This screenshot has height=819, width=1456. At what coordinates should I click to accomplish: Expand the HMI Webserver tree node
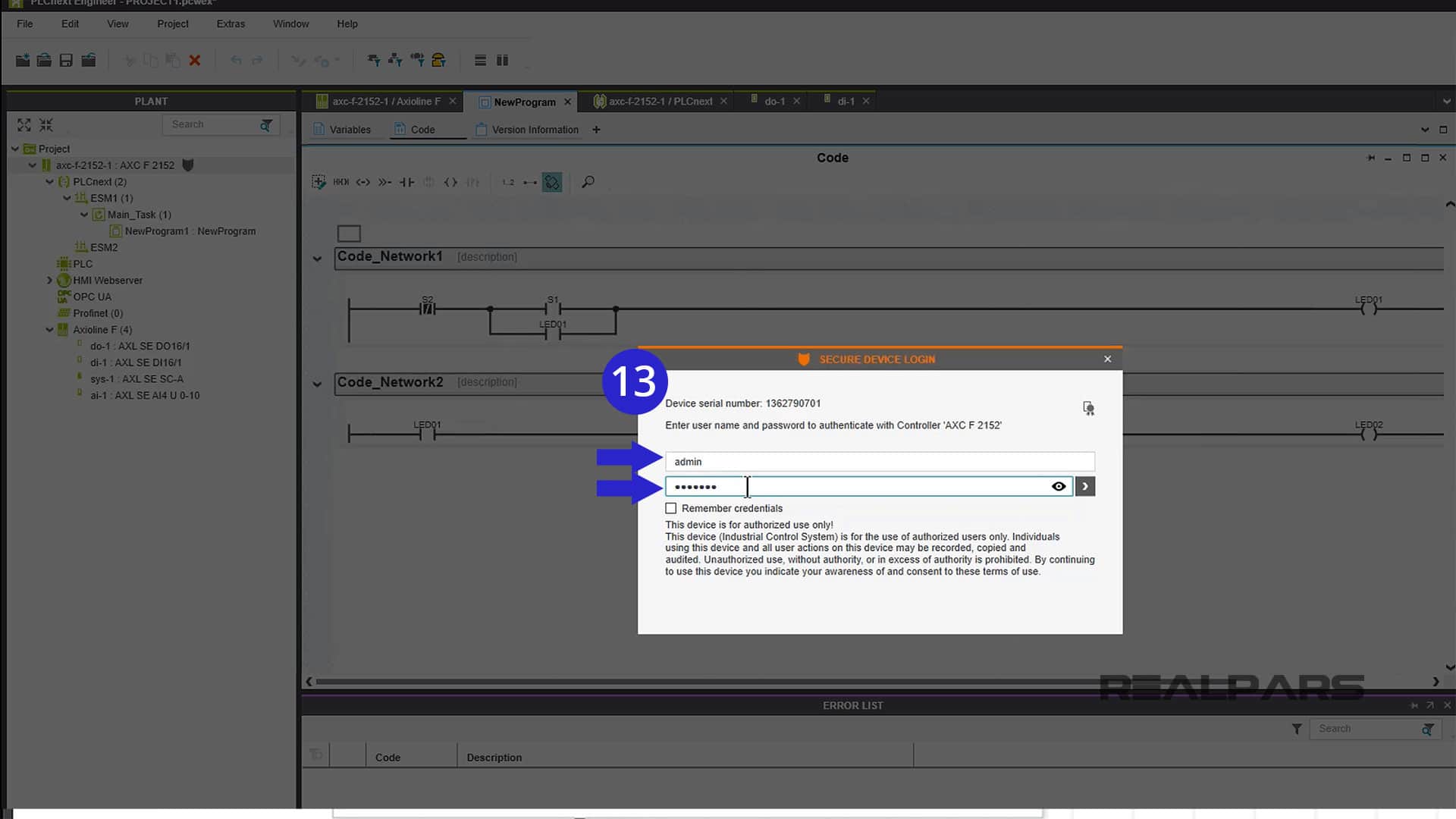coord(49,281)
